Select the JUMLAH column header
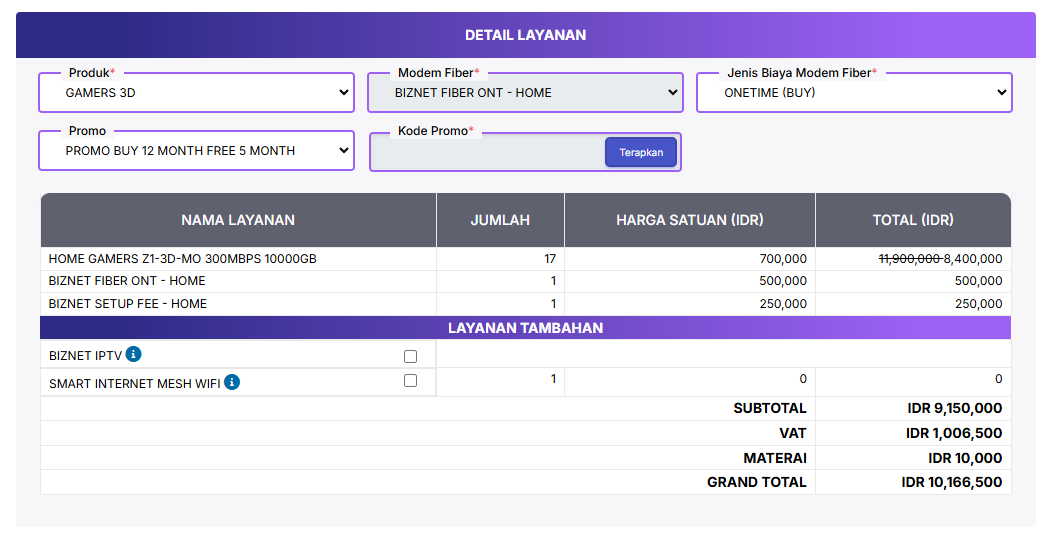The width and height of the screenshot is (1051, 542). click(x=500, y=220)
